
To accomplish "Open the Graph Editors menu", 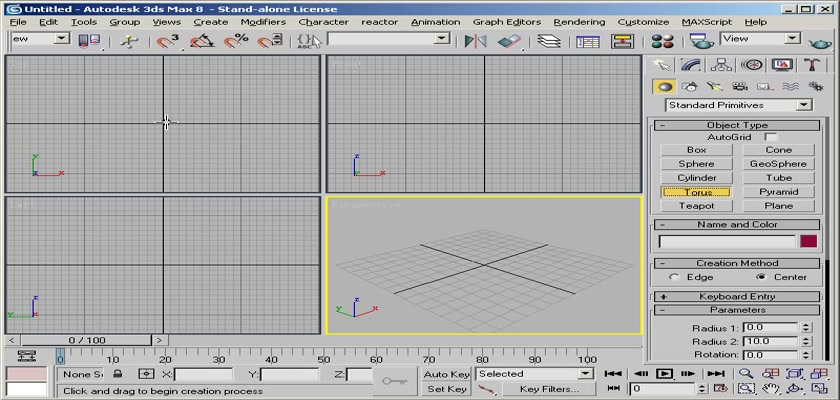I will pyautogui.click(x=508, y=21).
